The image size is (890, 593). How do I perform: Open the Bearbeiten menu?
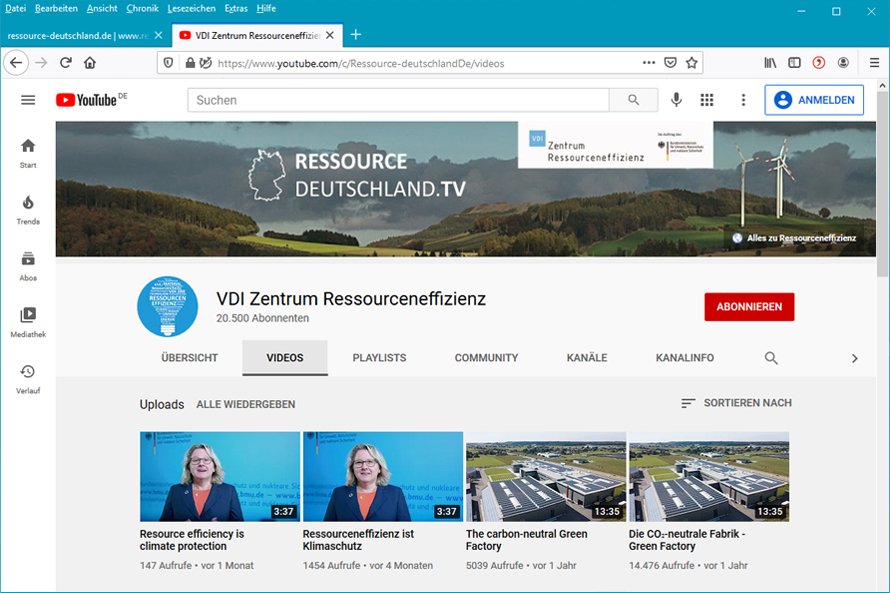tap(56, 9)
